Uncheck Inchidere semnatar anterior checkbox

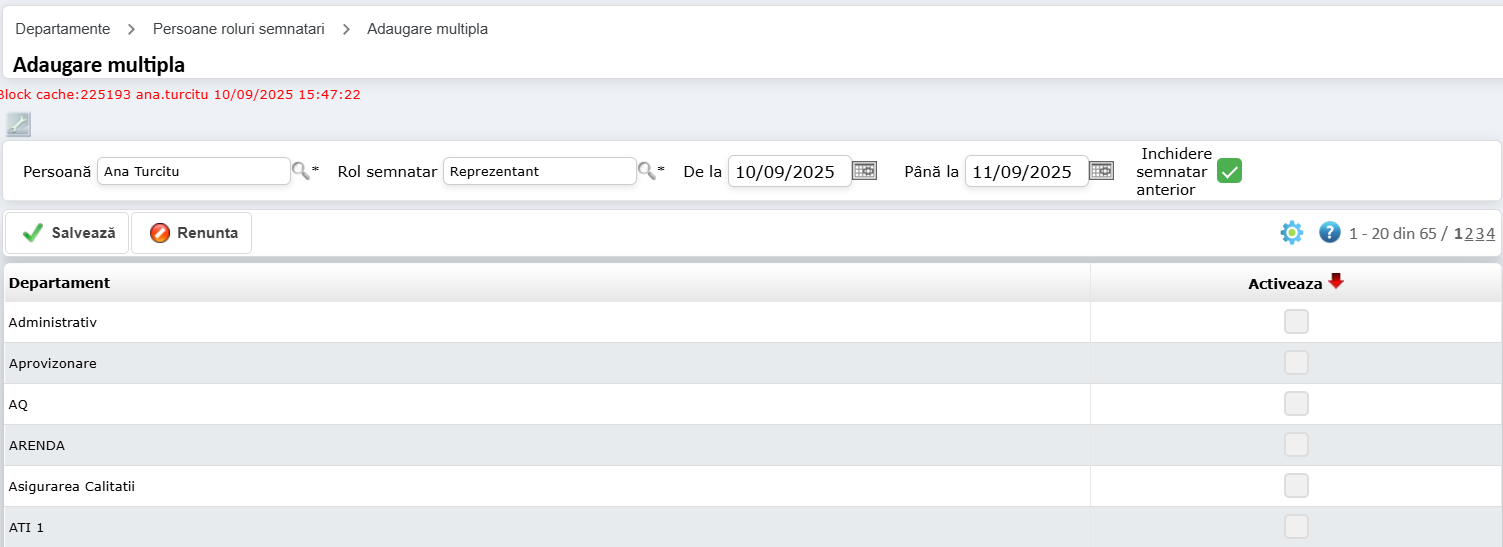click(1229, 171)
